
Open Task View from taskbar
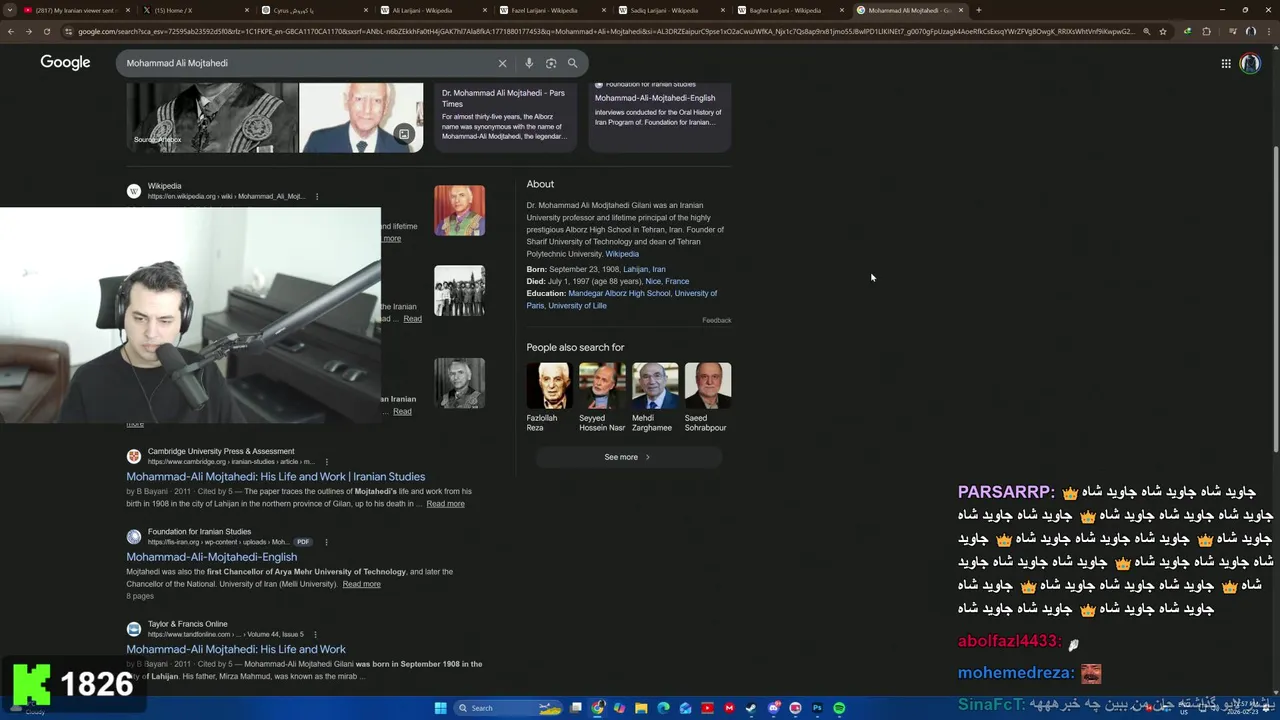tap(576, 708)
